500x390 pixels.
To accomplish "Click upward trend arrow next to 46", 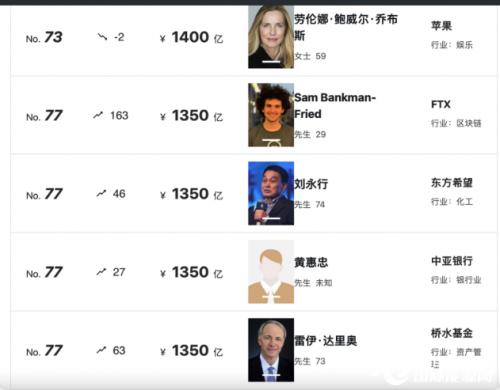I will [101, 193].
